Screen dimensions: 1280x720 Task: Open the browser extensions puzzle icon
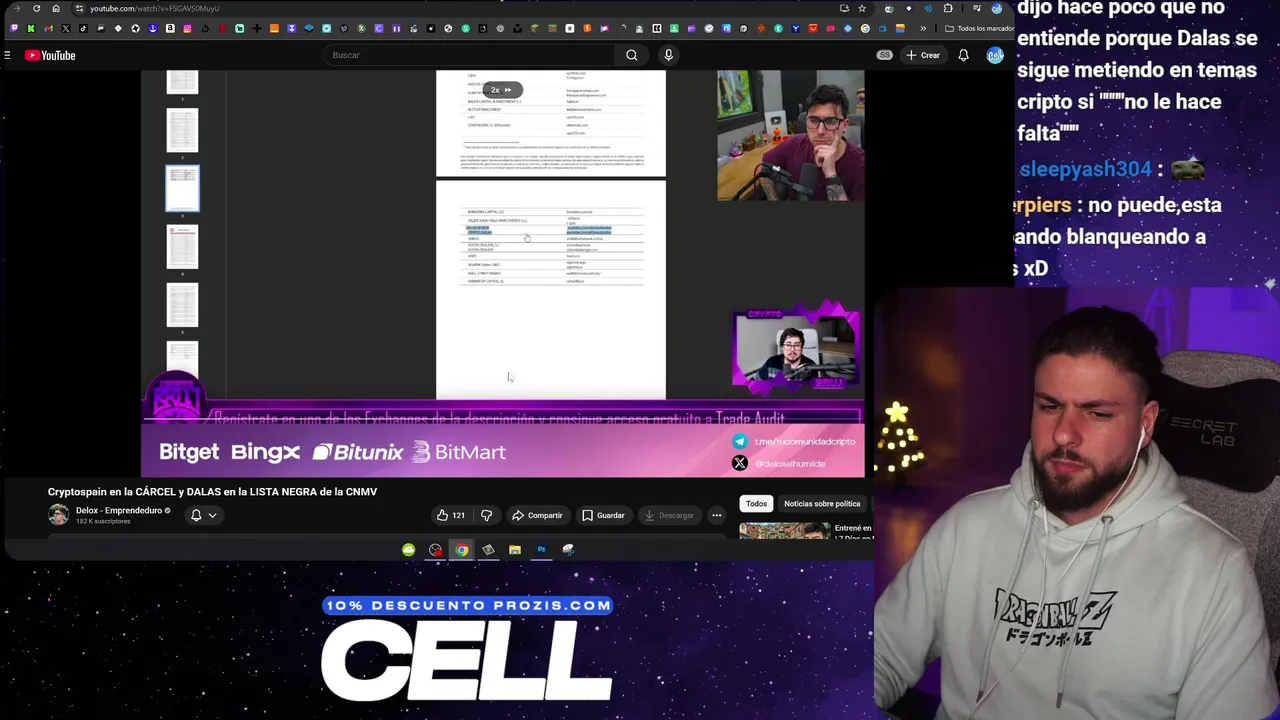[948, 8]
